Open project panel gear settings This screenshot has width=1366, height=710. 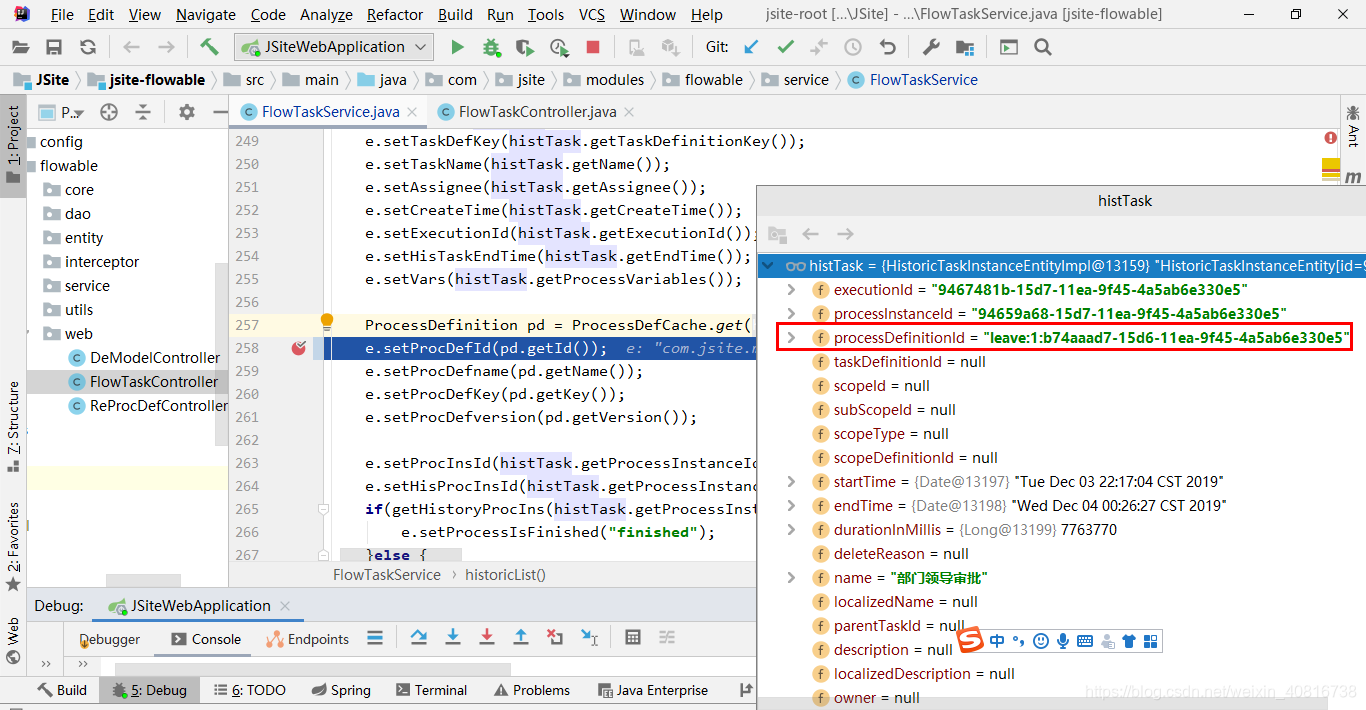[187, 112]
